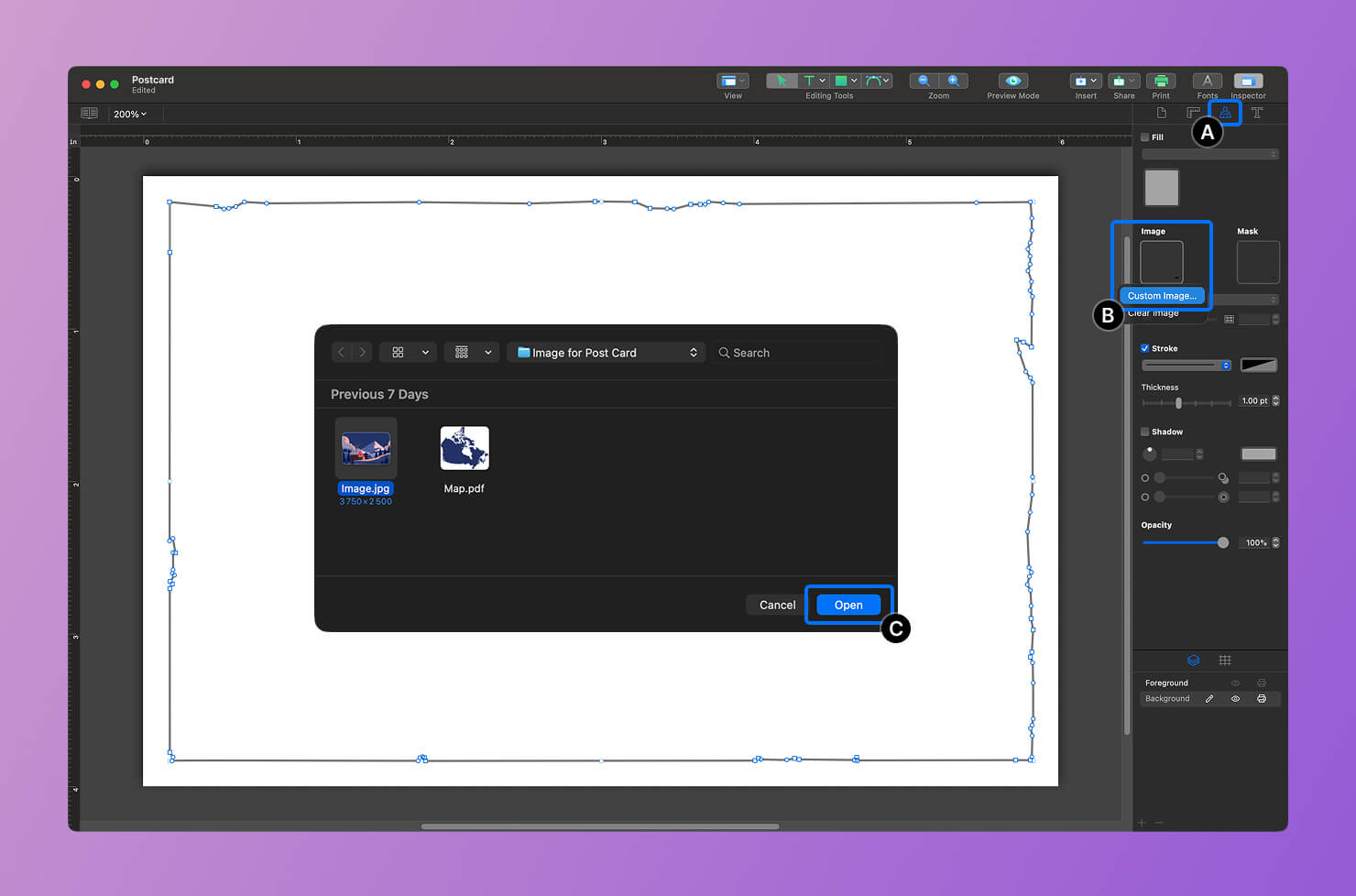Screen dimensions: 1356x896
Task: Click the Custom Image button
Action: [x=1162, y=295]
